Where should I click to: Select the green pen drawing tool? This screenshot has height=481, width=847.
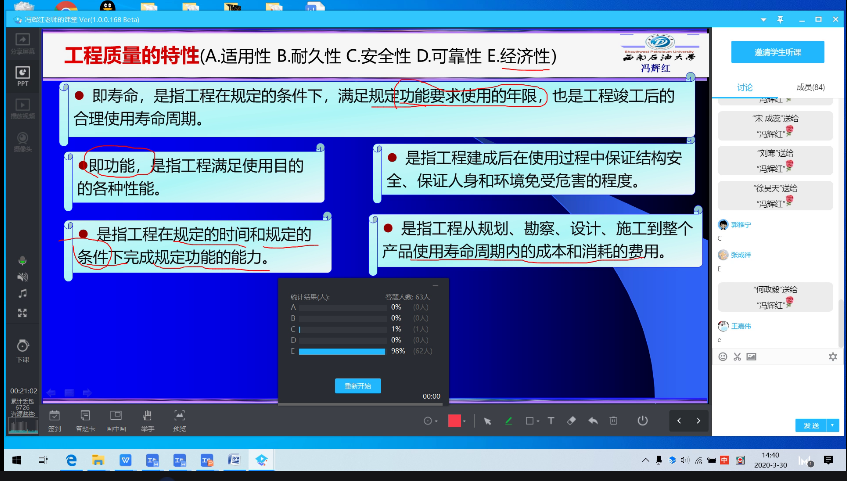pos(509,421)
